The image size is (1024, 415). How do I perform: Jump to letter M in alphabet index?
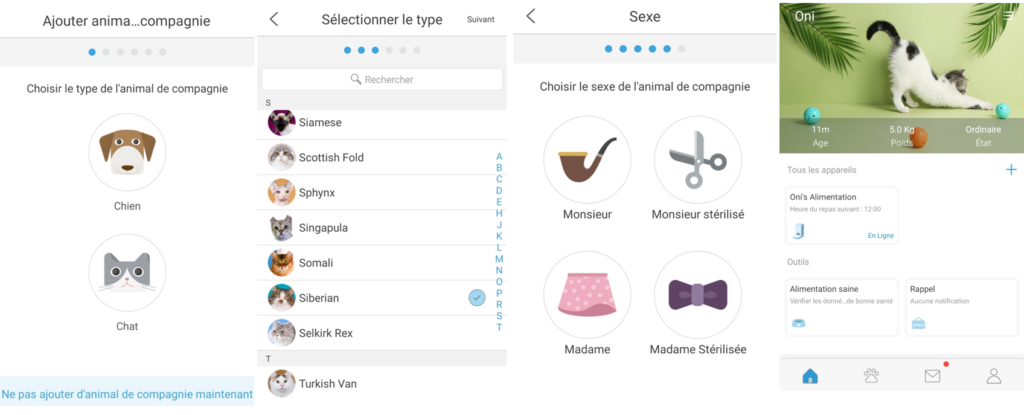click(499, 259)
